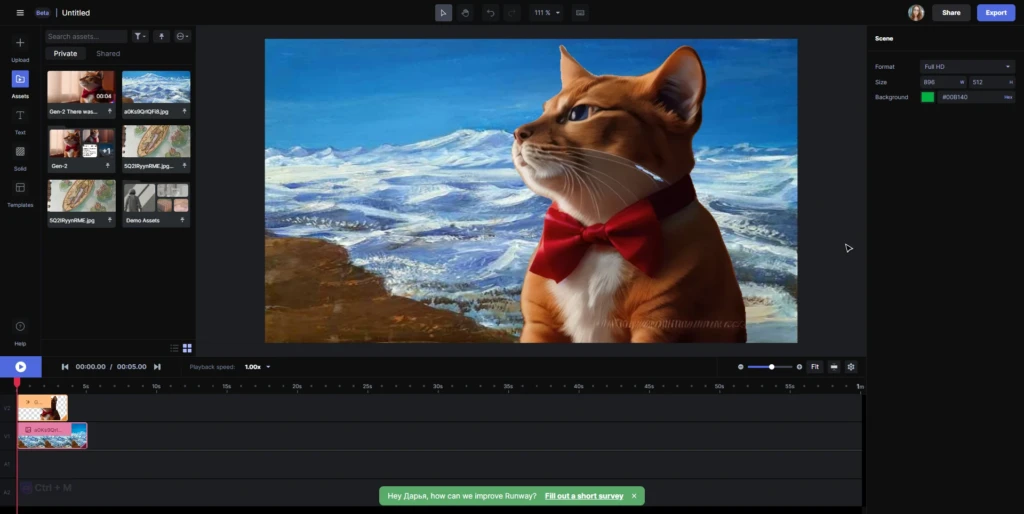Click the Export button
This screenshot has width=1024, height=514.
[996, 12]
